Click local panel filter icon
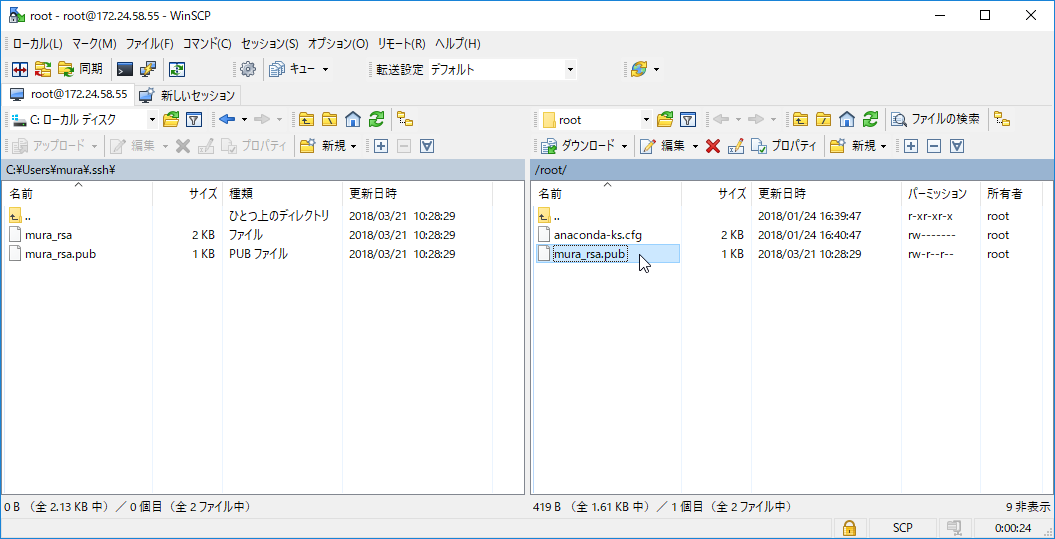This screenshot has height=539, width=1055. click(x=194, y=120)
